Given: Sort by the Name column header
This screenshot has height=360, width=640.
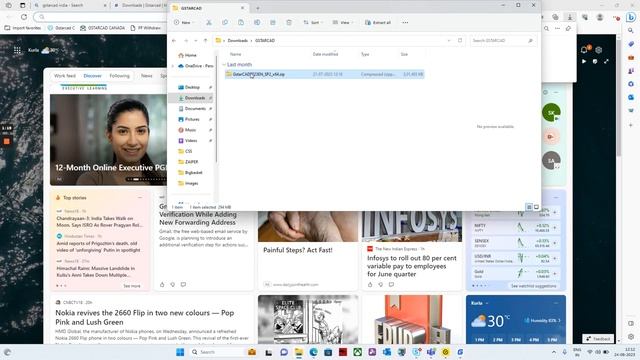Looking at the screenshot, I should (x=236, y=54).
